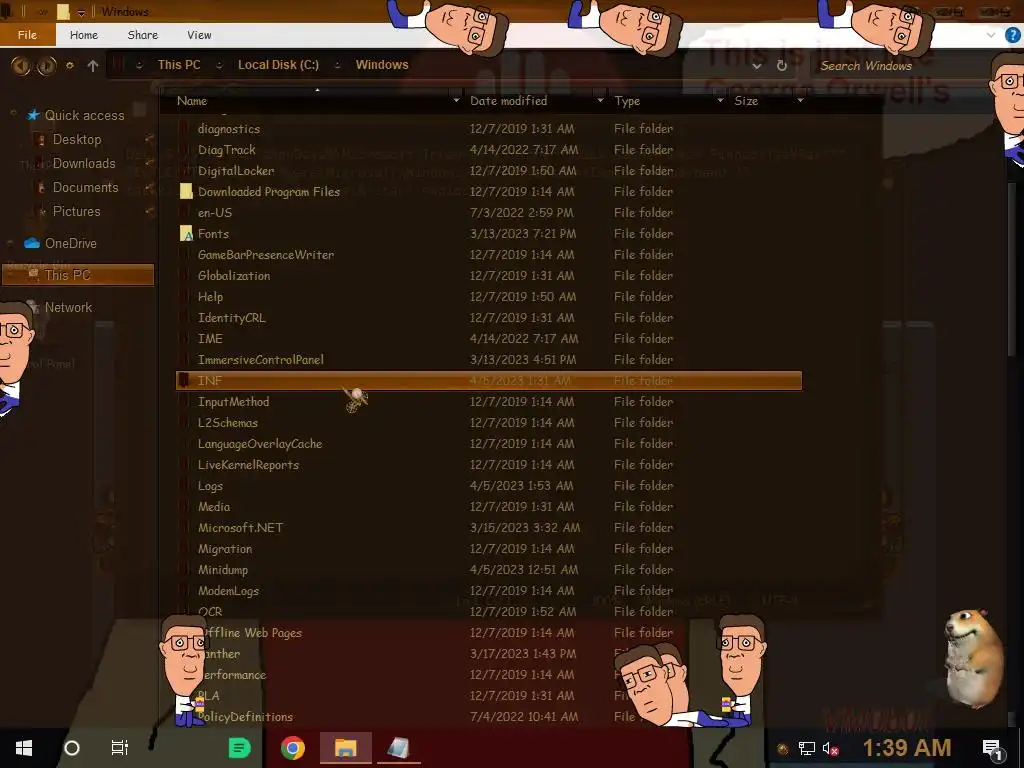Click the Quick access star icon
The width and height of the screenshot is (1024, 768).
[x=33, y=116]
